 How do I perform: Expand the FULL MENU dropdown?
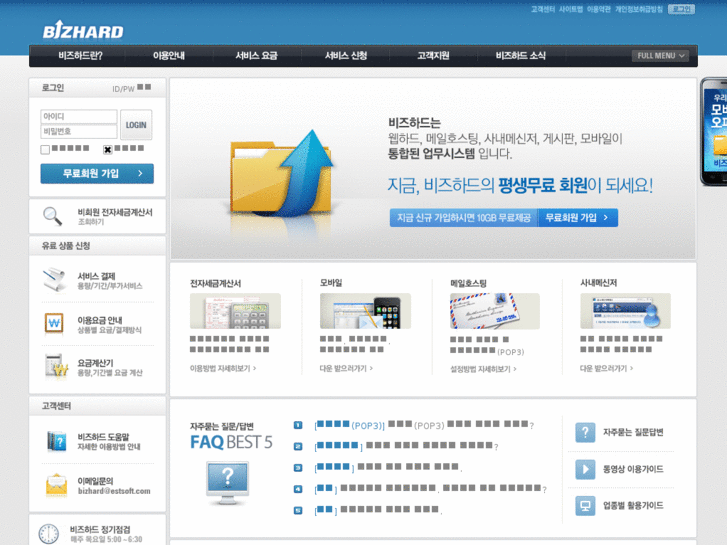click(x=660, y=56)
